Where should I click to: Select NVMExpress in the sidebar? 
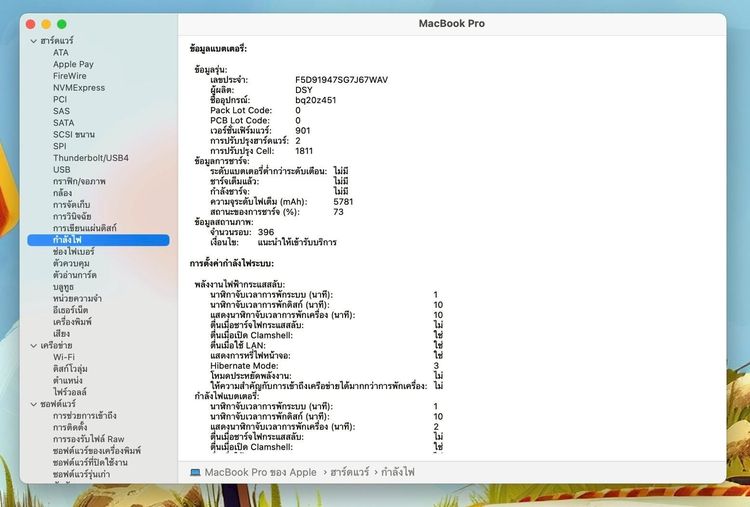pos(79,88)
